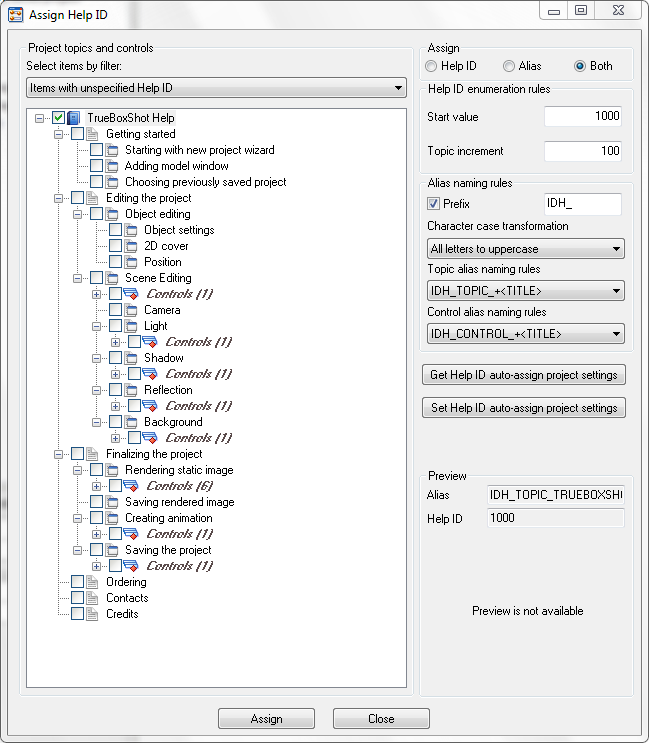Click the Contacts page icon
This screenshot has height=743, width=649.
[92, 598]
